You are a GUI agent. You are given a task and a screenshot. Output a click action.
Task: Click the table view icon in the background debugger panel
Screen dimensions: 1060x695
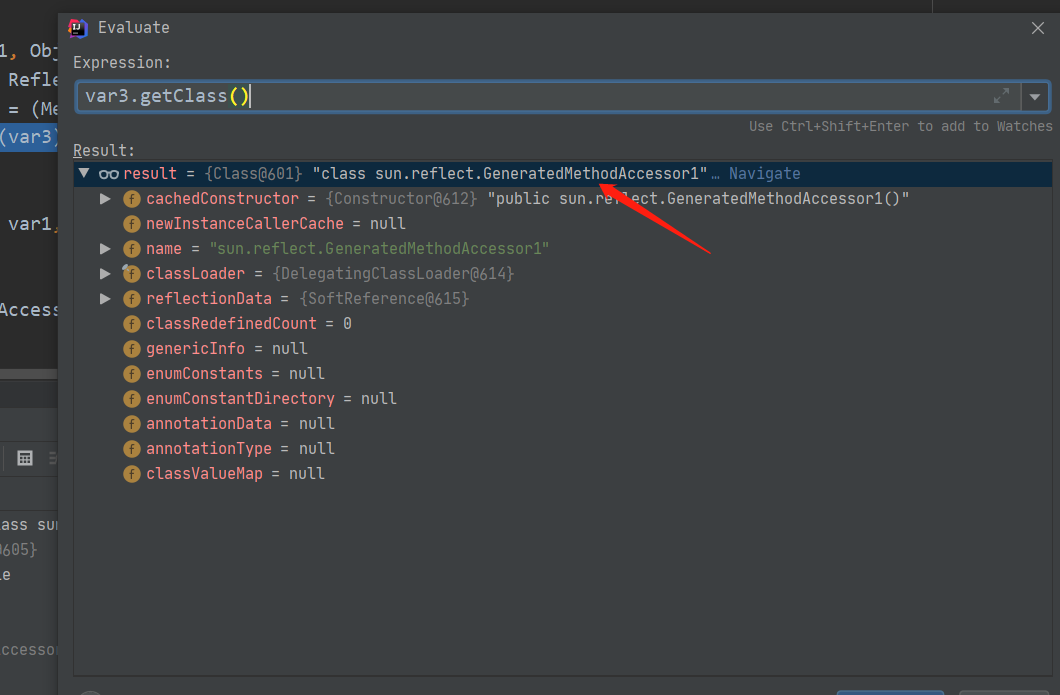point(25,458)
